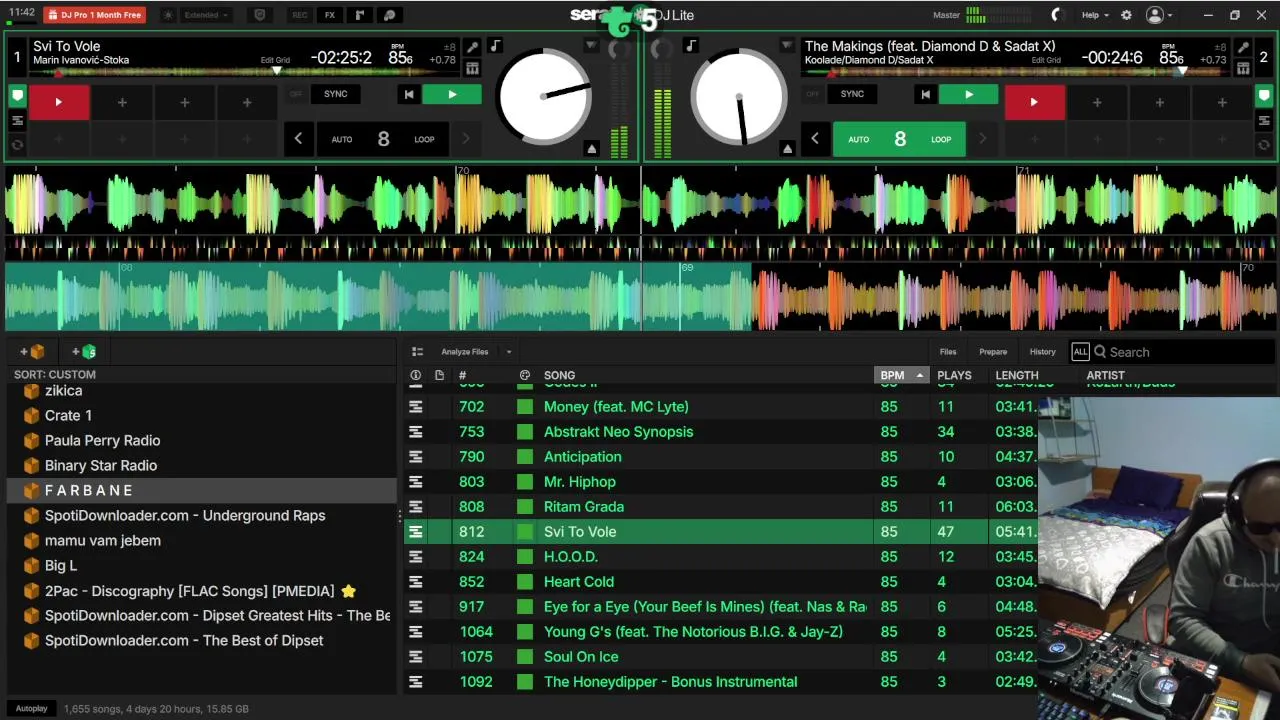Eject the track from deck 1
Image resolution: width=1280 pixels, height=720 pixels.
tap(591, 149)
